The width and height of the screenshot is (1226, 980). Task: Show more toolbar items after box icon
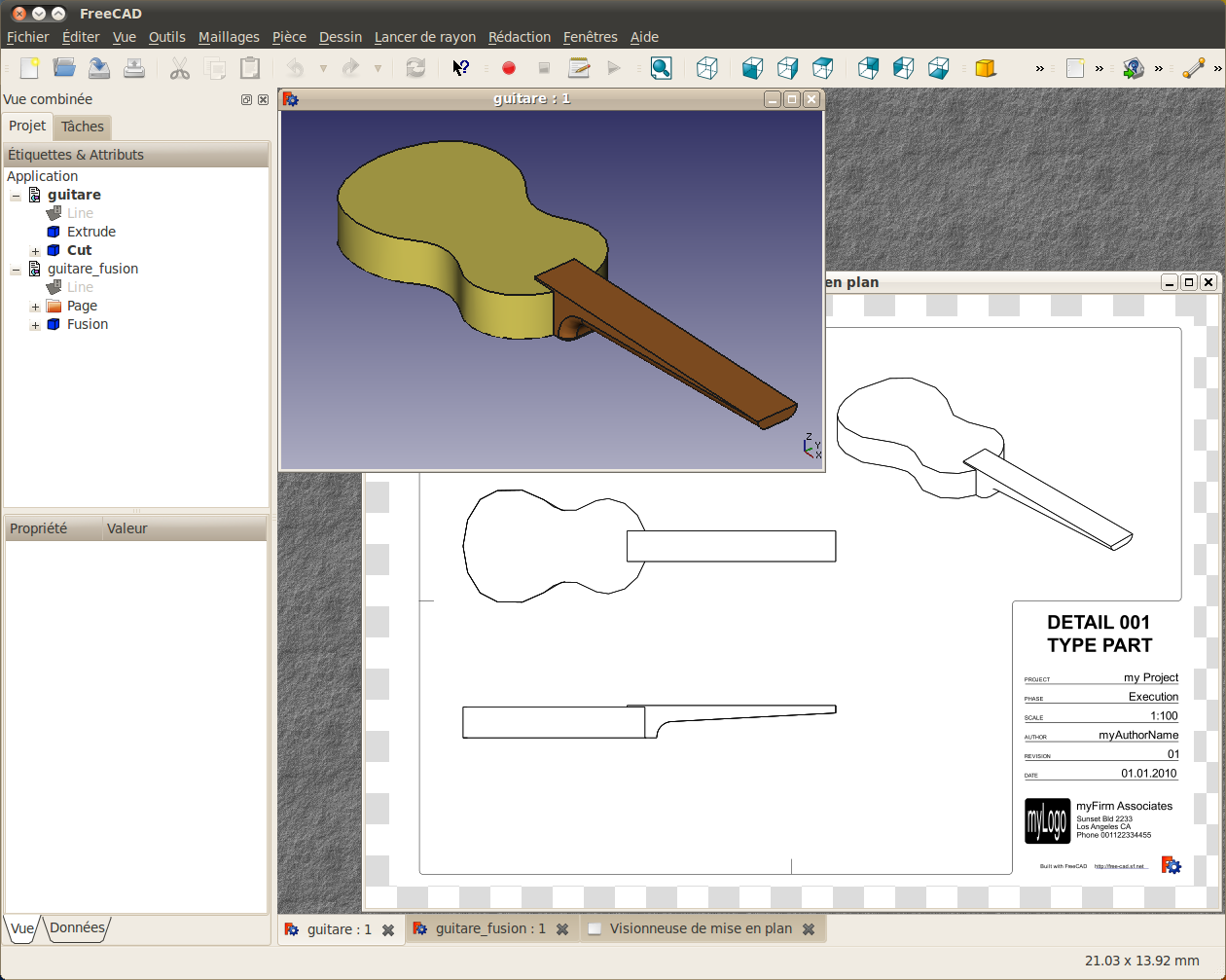(1039, 69)
